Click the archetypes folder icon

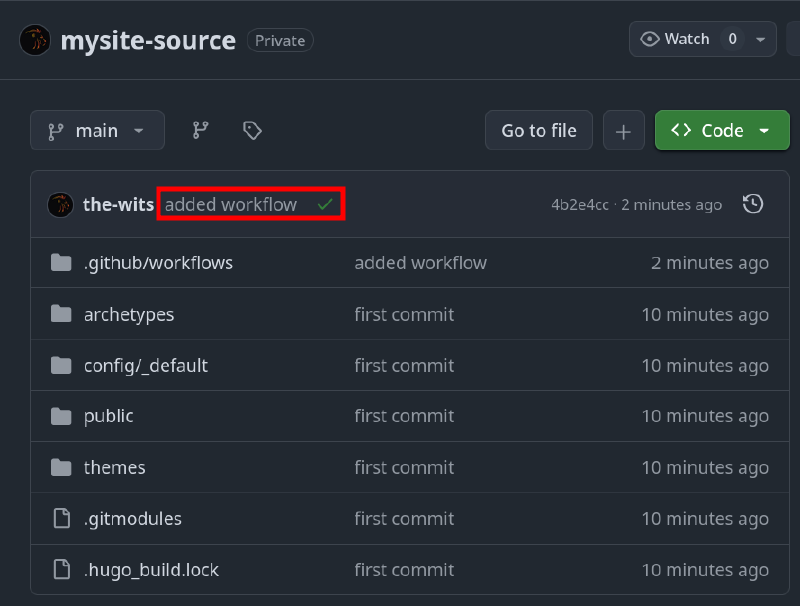click(x=61, y=314)
